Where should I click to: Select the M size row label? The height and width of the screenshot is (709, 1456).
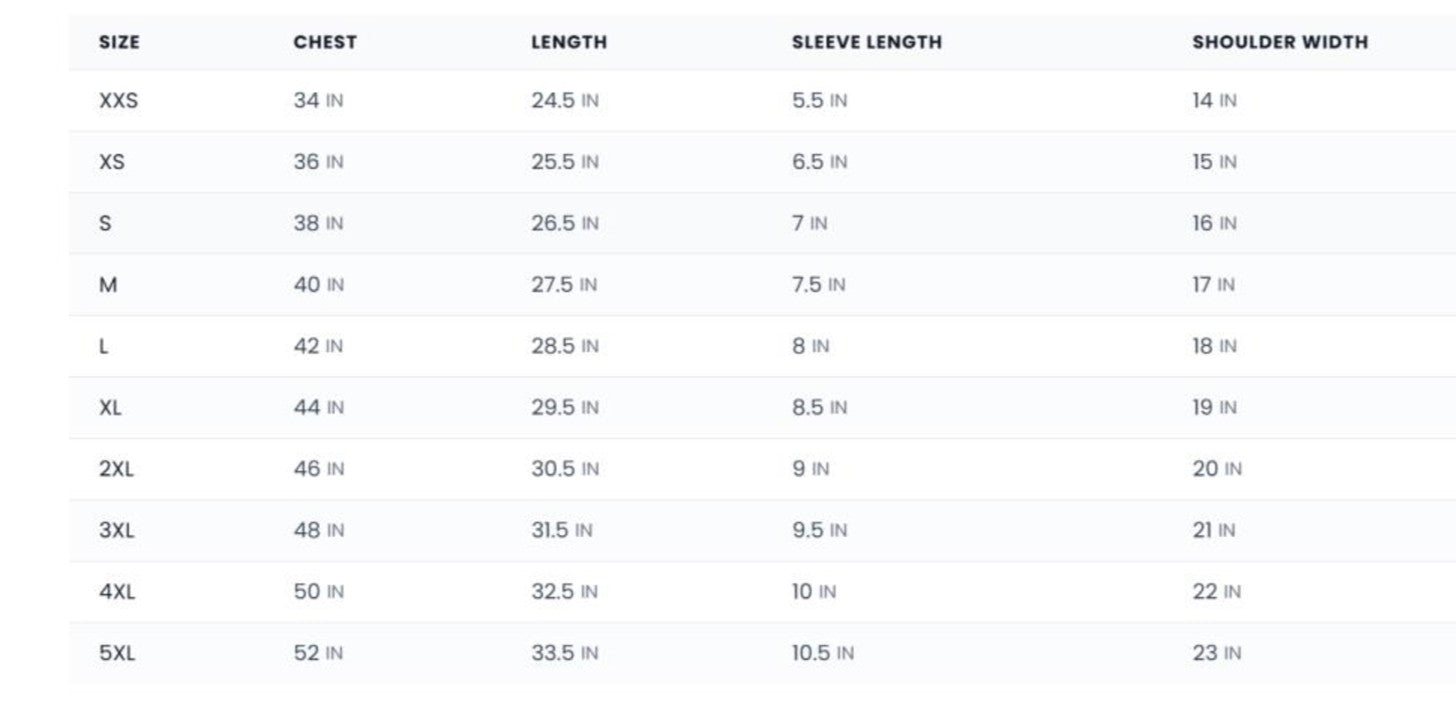click(x=108, y=285)
